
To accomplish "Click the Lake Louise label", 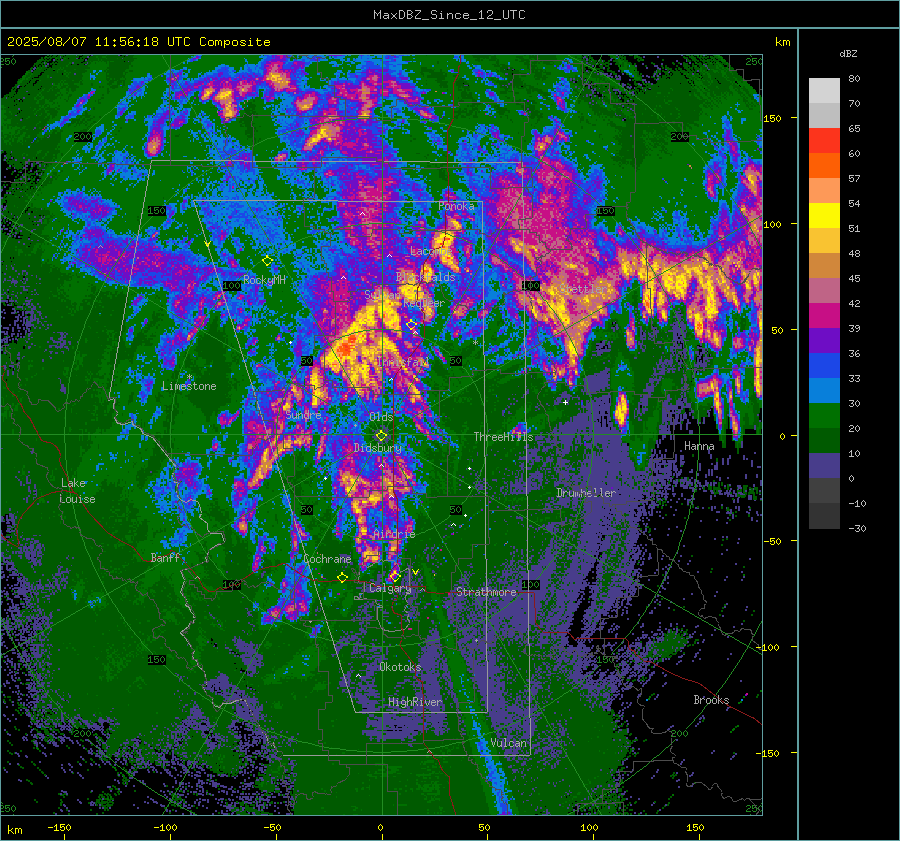I will pyautogui.click(x=78, y=491).
